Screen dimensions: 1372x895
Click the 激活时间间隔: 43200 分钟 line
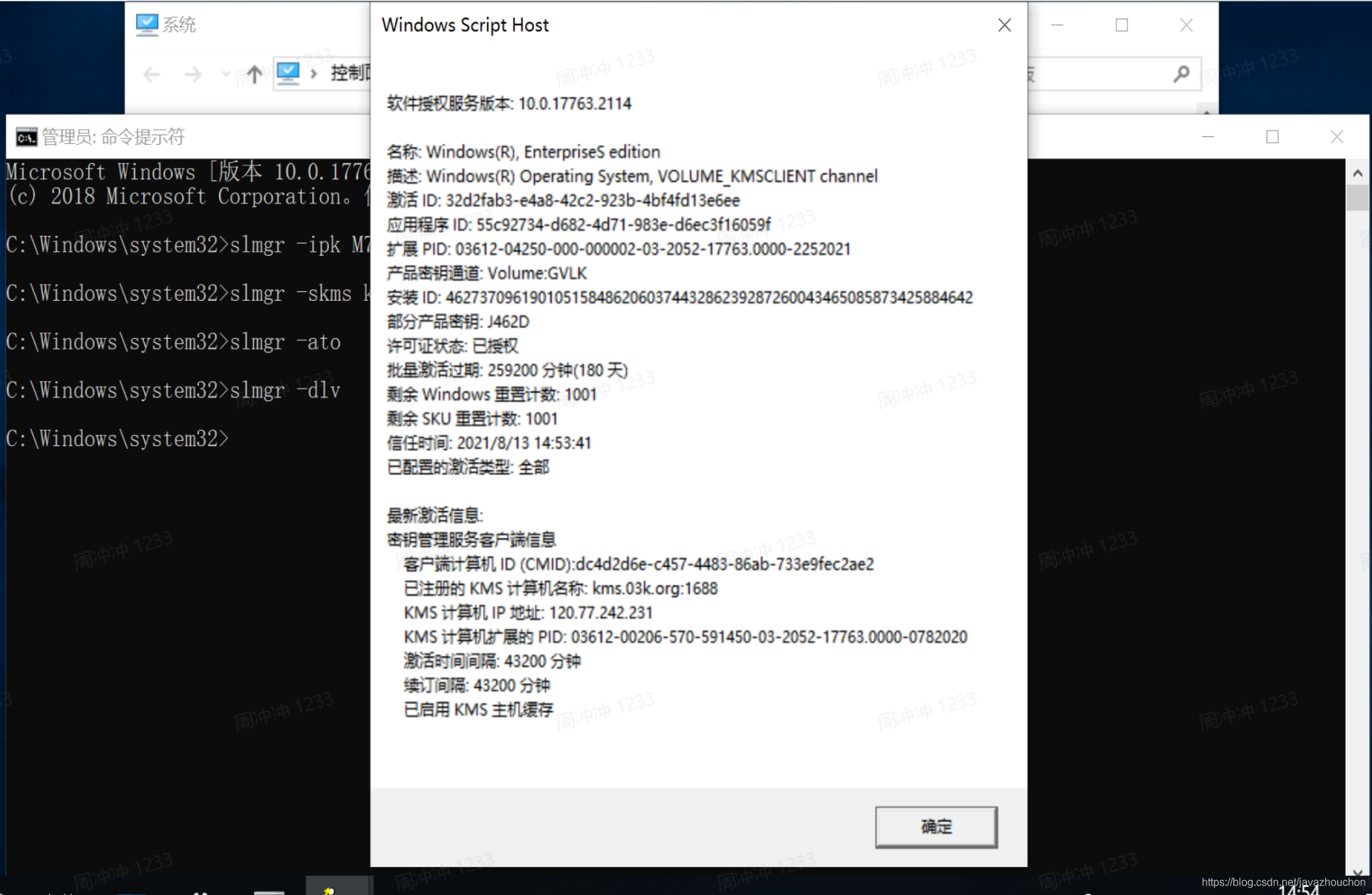click(492, 661)
